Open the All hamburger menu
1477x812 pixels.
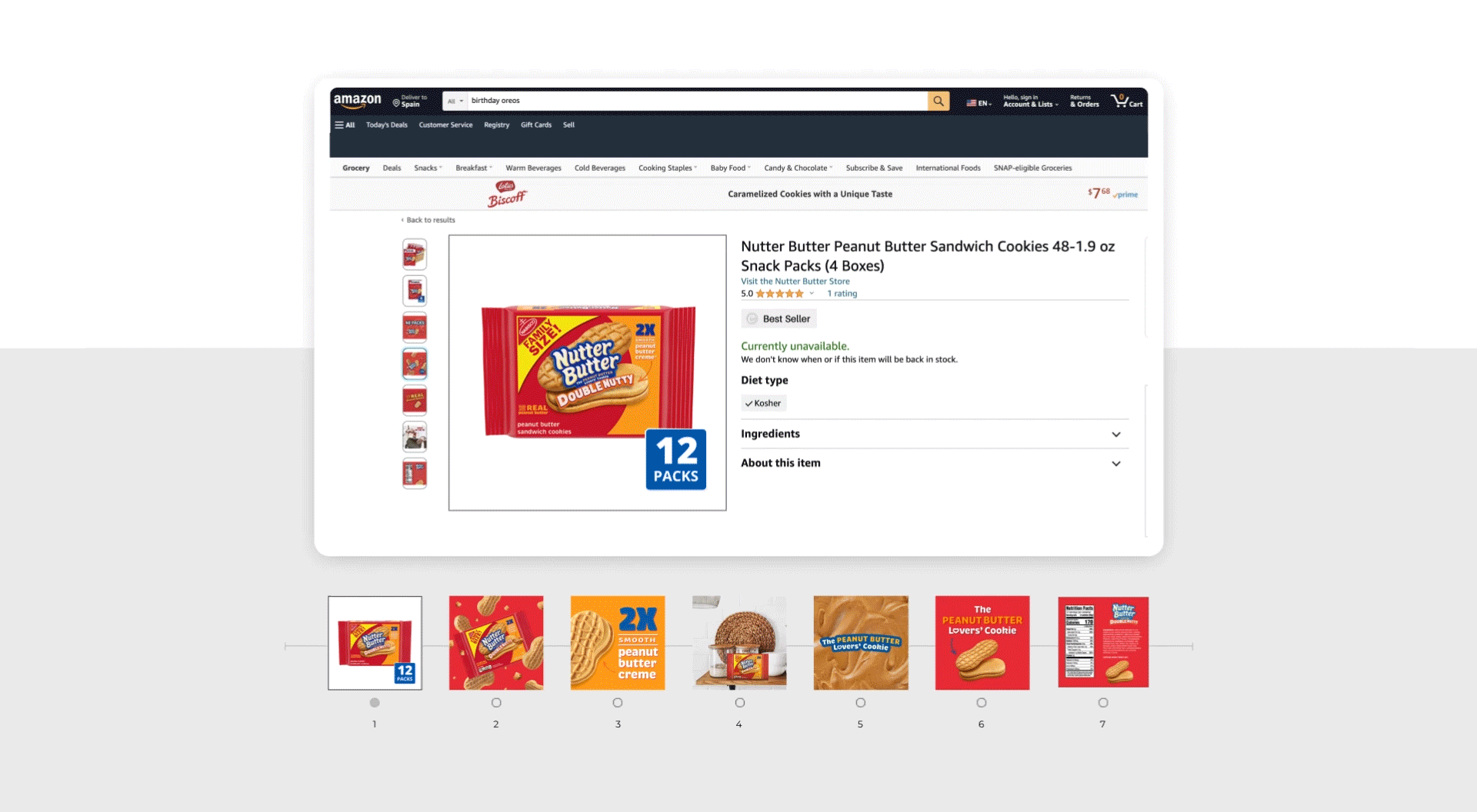pyautogui.click(x=345, y=125)
